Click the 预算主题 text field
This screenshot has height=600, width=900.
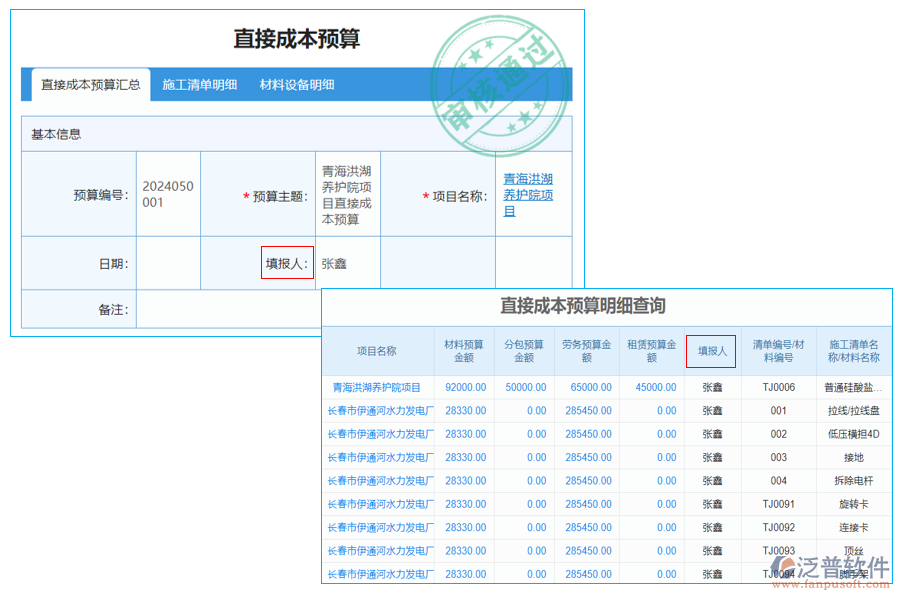coord(347,195)
